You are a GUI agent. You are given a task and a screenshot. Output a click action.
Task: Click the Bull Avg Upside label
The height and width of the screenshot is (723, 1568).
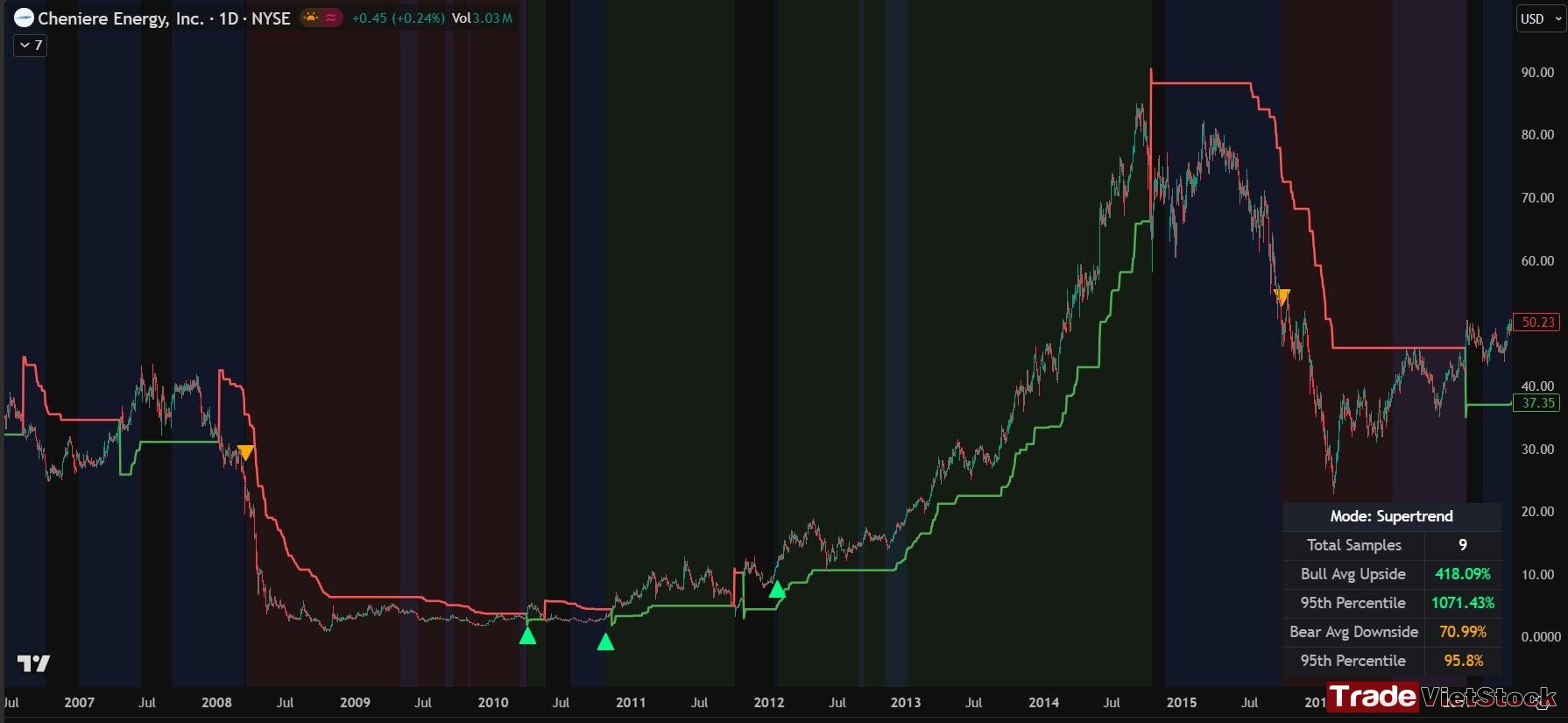1353,574
